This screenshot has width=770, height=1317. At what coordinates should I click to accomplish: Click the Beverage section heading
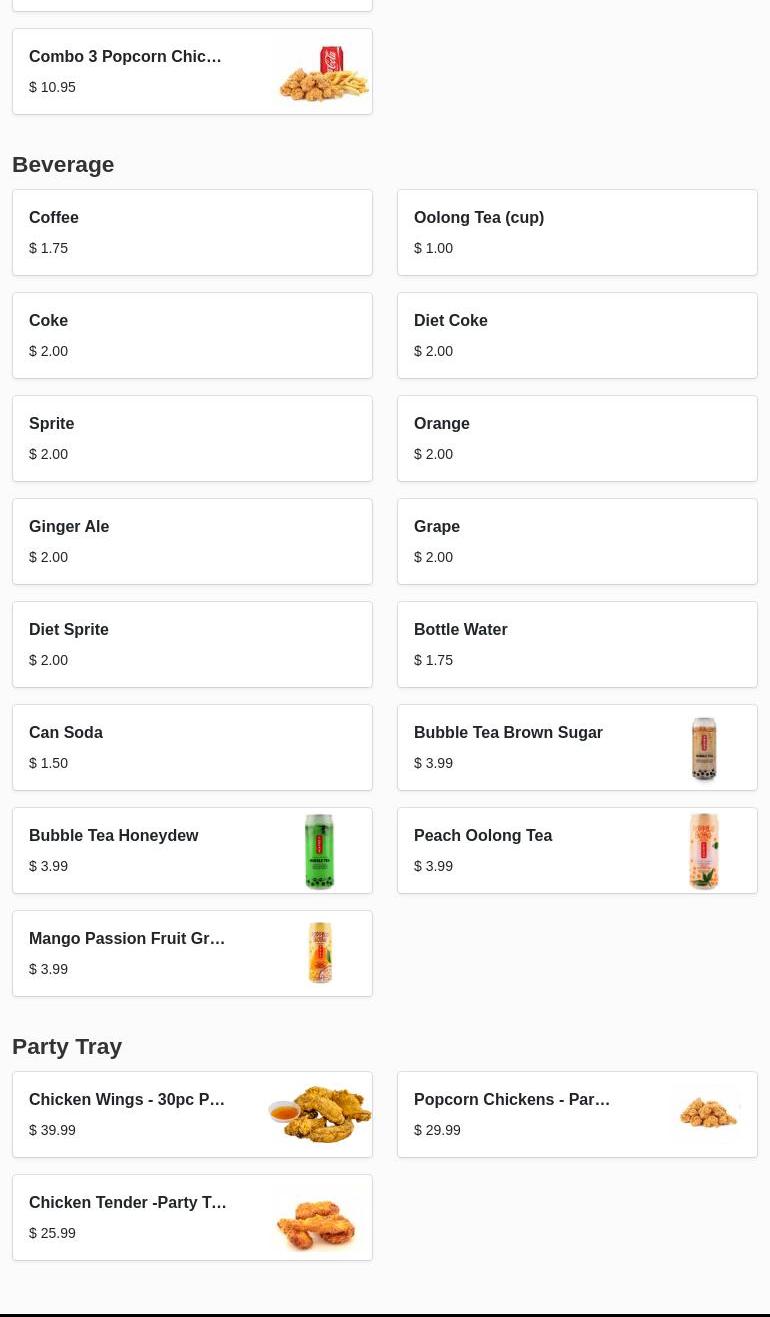point(63,164)
